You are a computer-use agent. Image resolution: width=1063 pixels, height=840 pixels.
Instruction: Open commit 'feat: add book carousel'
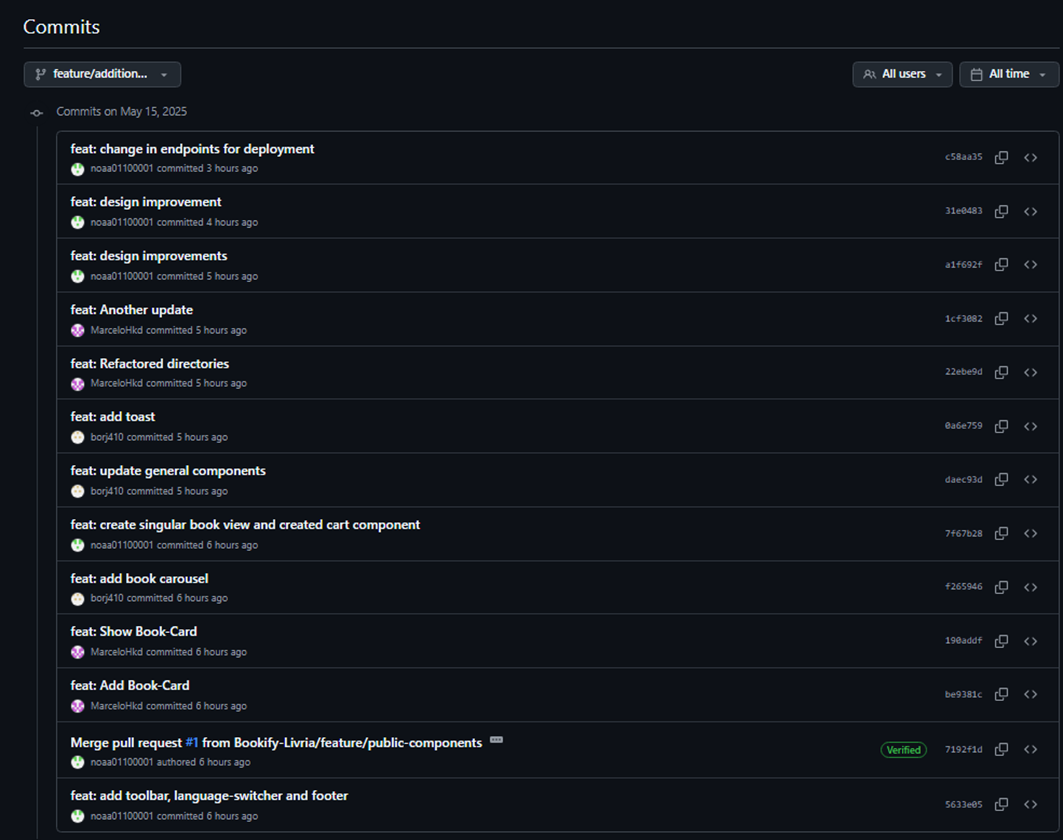[x=139, y=578]
